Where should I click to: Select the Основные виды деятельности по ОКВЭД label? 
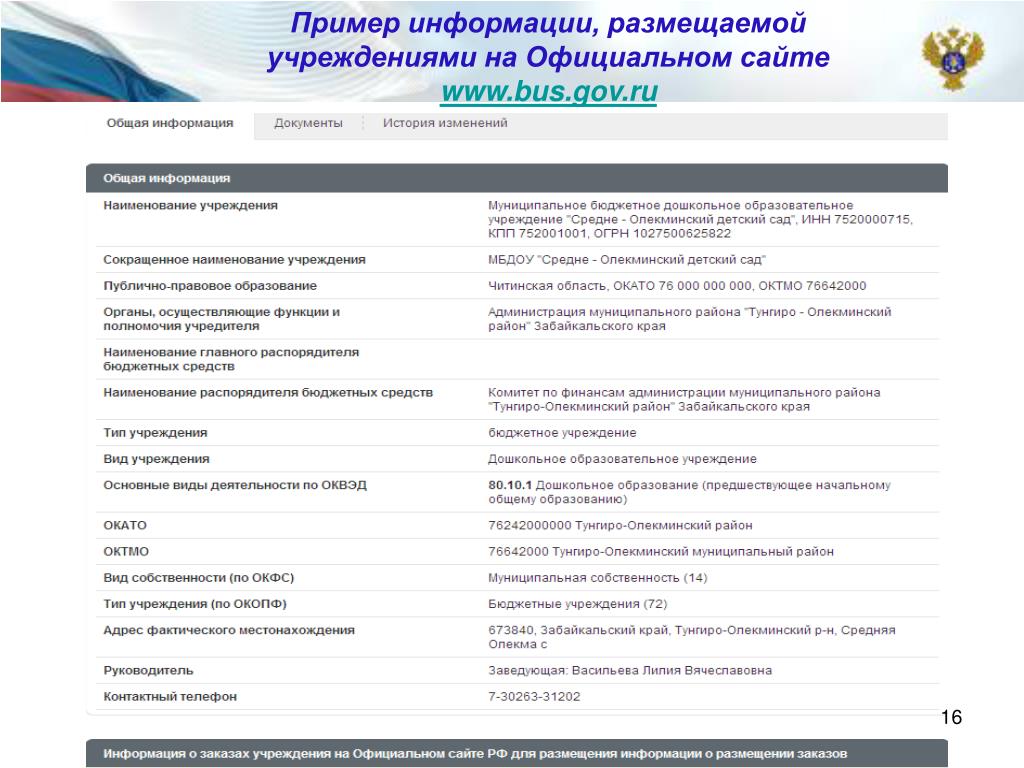[x=235, y=485]
